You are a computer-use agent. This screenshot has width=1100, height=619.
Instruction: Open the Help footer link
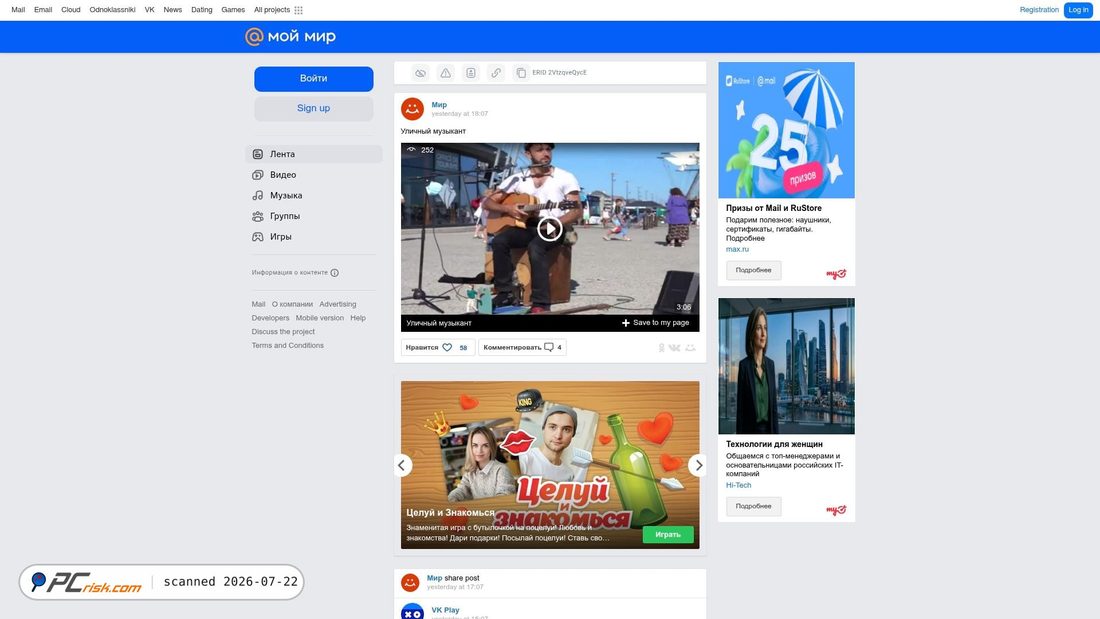pyautogui.click(x=358, y=318)
